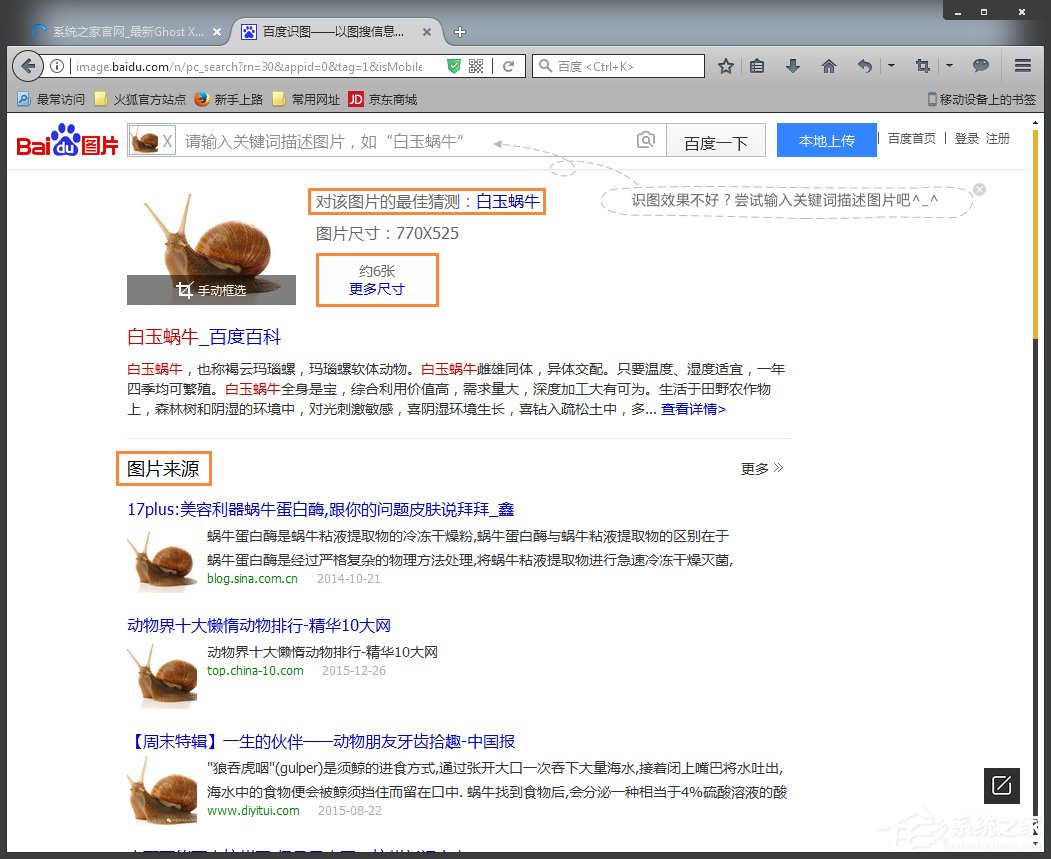Click the feedback pencil icon at bottom right
Image resolution: width=1051 pixels, height=859 pixels.
click(1001, 786)
